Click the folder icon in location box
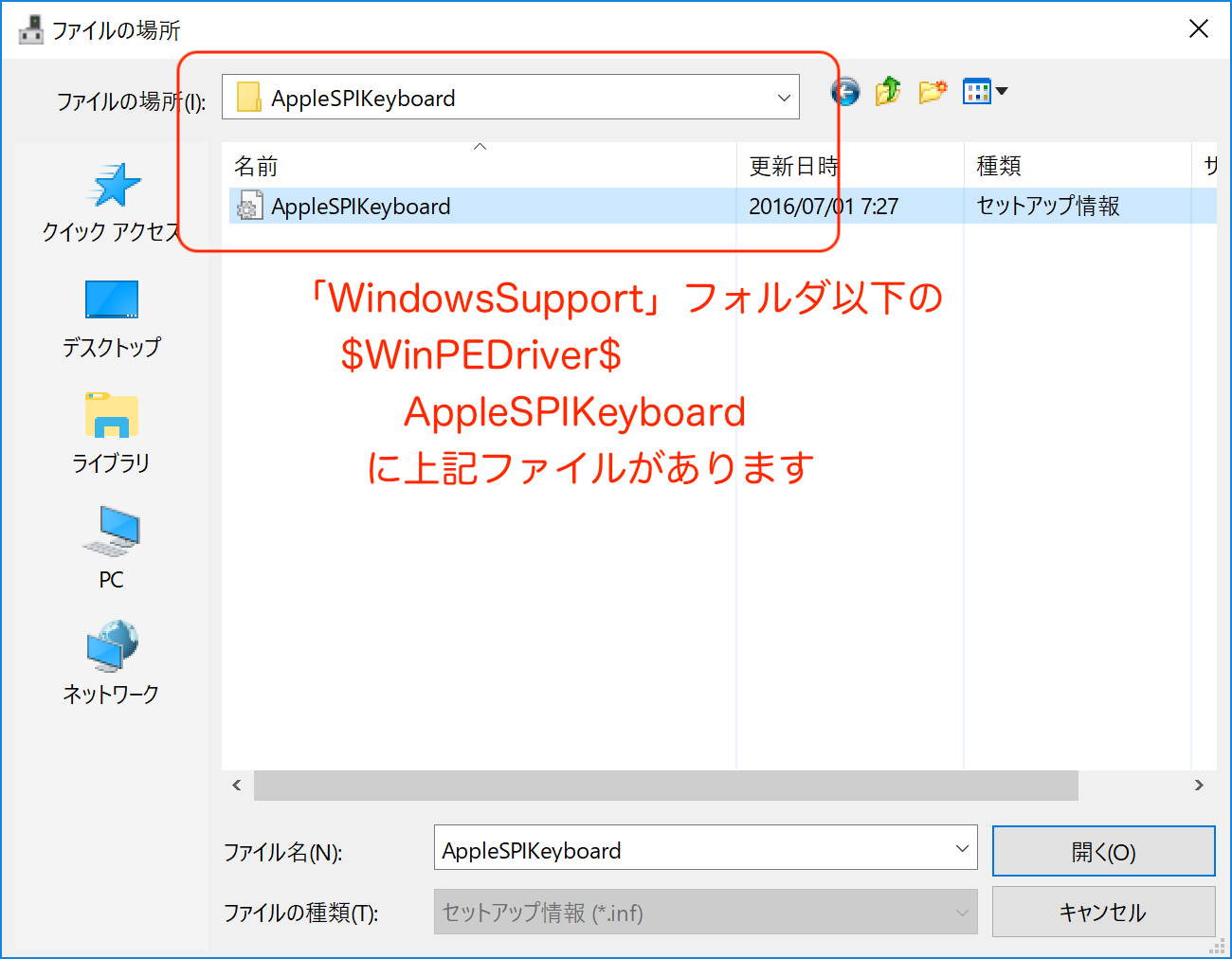The width and height of the screenshot is (1232, 959). click(249, 98)
